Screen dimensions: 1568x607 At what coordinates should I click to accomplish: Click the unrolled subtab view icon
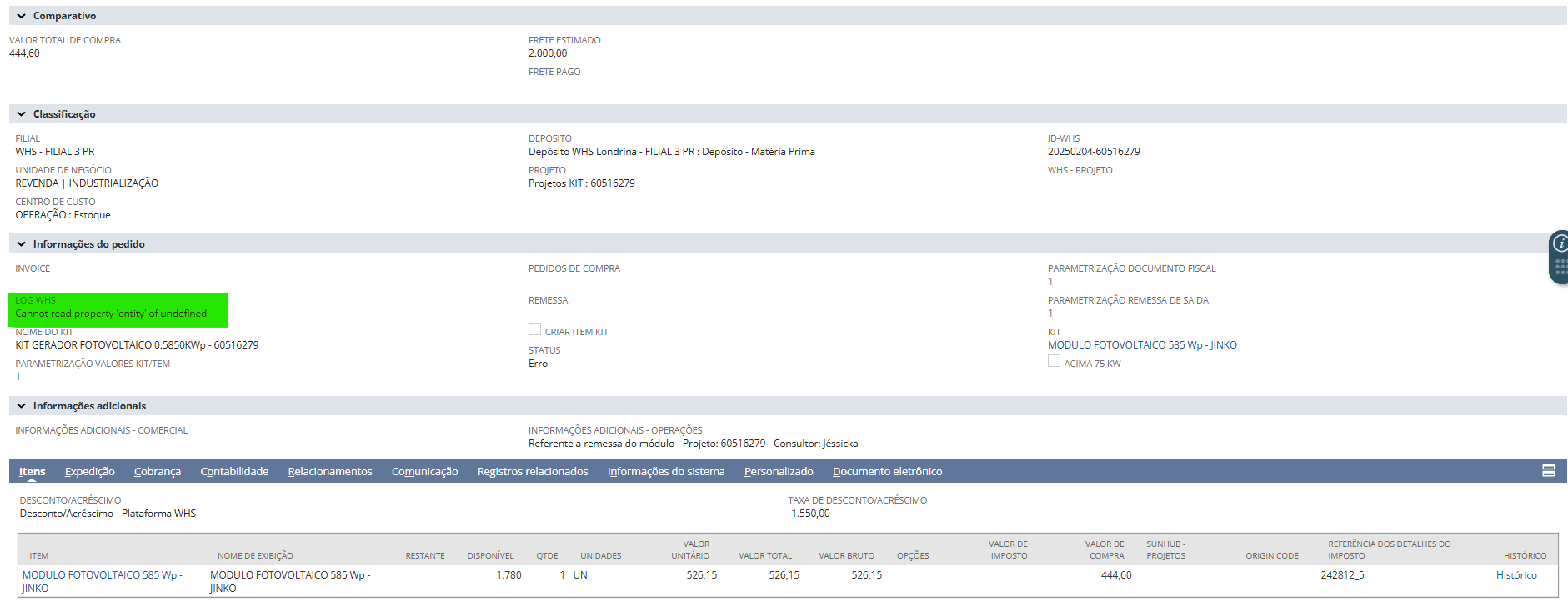(1548, 471)
